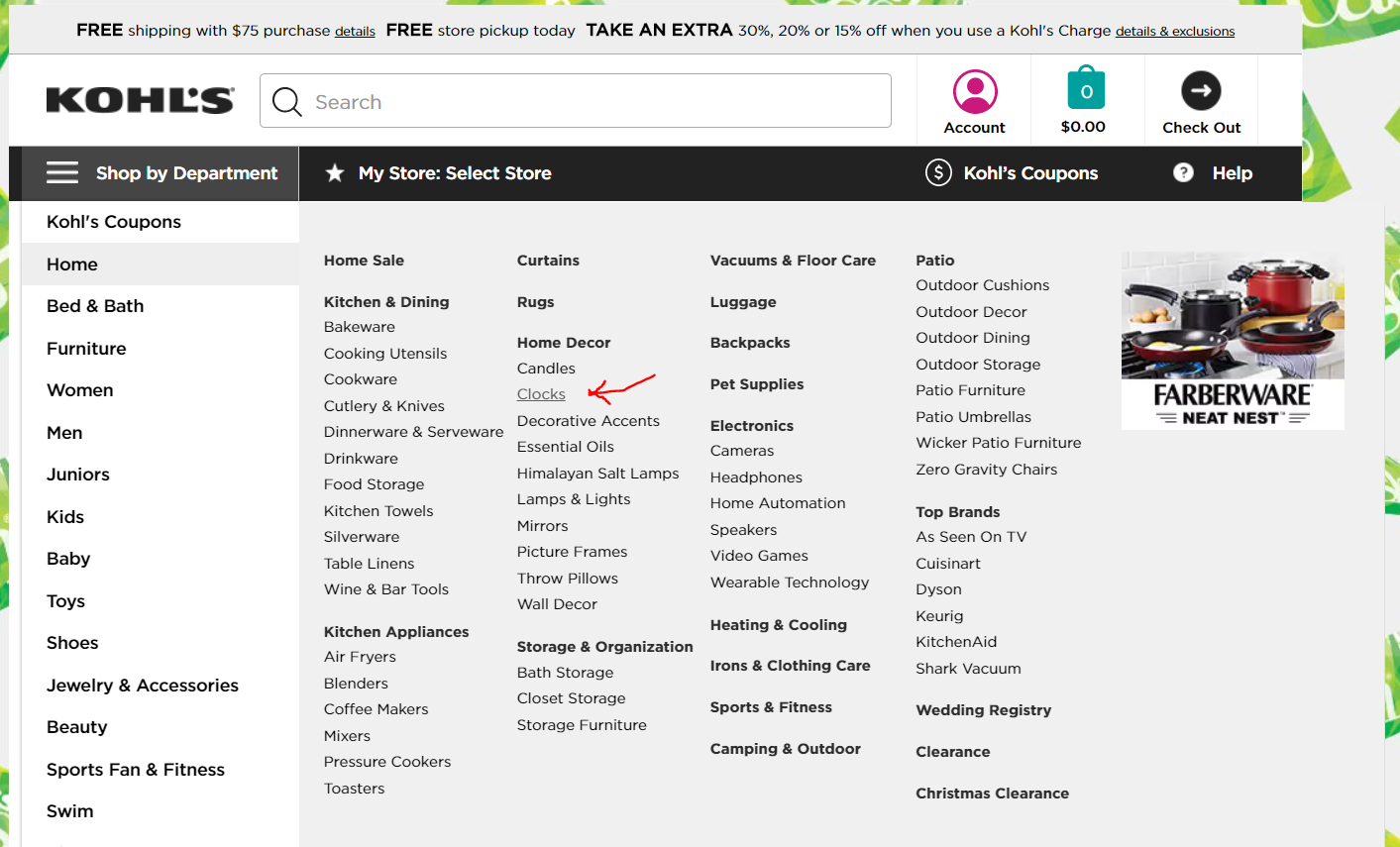Click the Check Out arrow icon
The height and width of the screenshot is (847, 1400).
tap(1201, 90)
